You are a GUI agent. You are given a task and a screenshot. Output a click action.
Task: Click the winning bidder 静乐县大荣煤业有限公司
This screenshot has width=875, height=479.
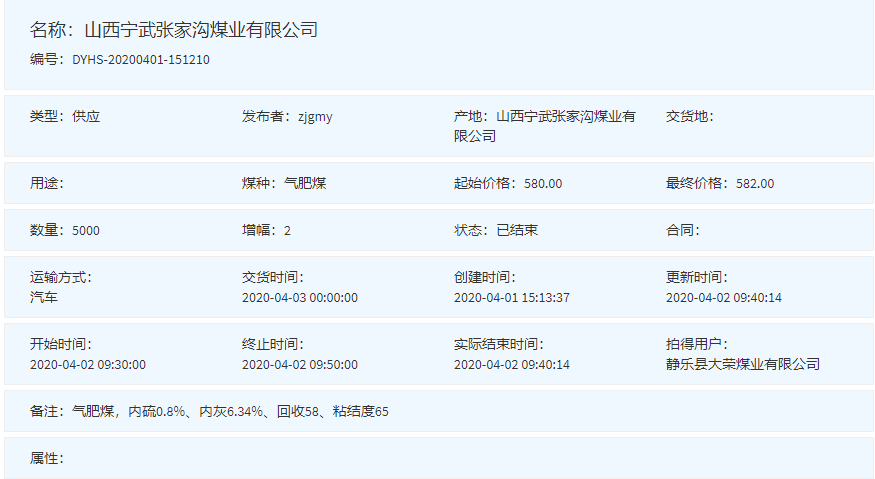(x=743, y=364)
